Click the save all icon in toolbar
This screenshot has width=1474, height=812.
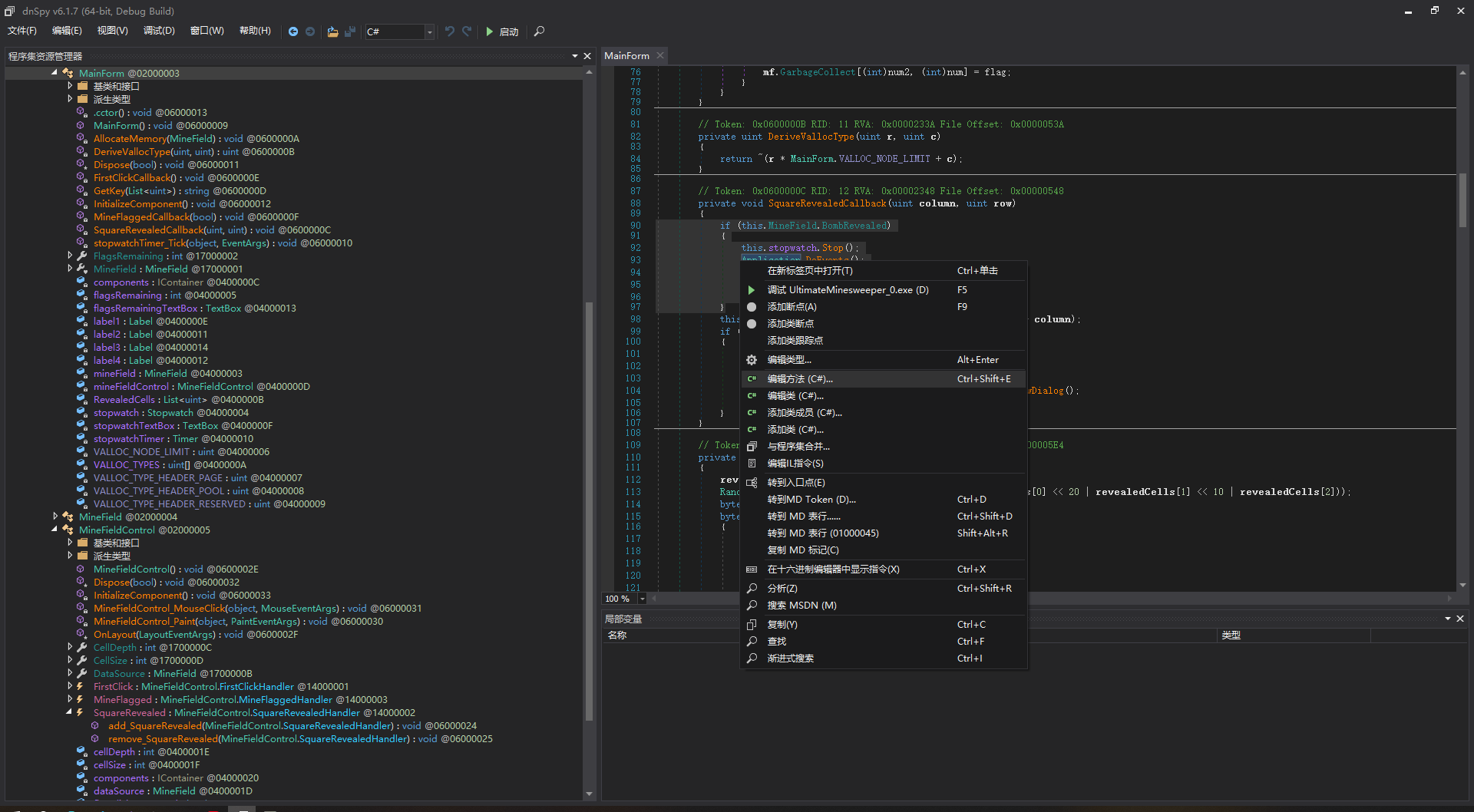(x=350, y=31)
